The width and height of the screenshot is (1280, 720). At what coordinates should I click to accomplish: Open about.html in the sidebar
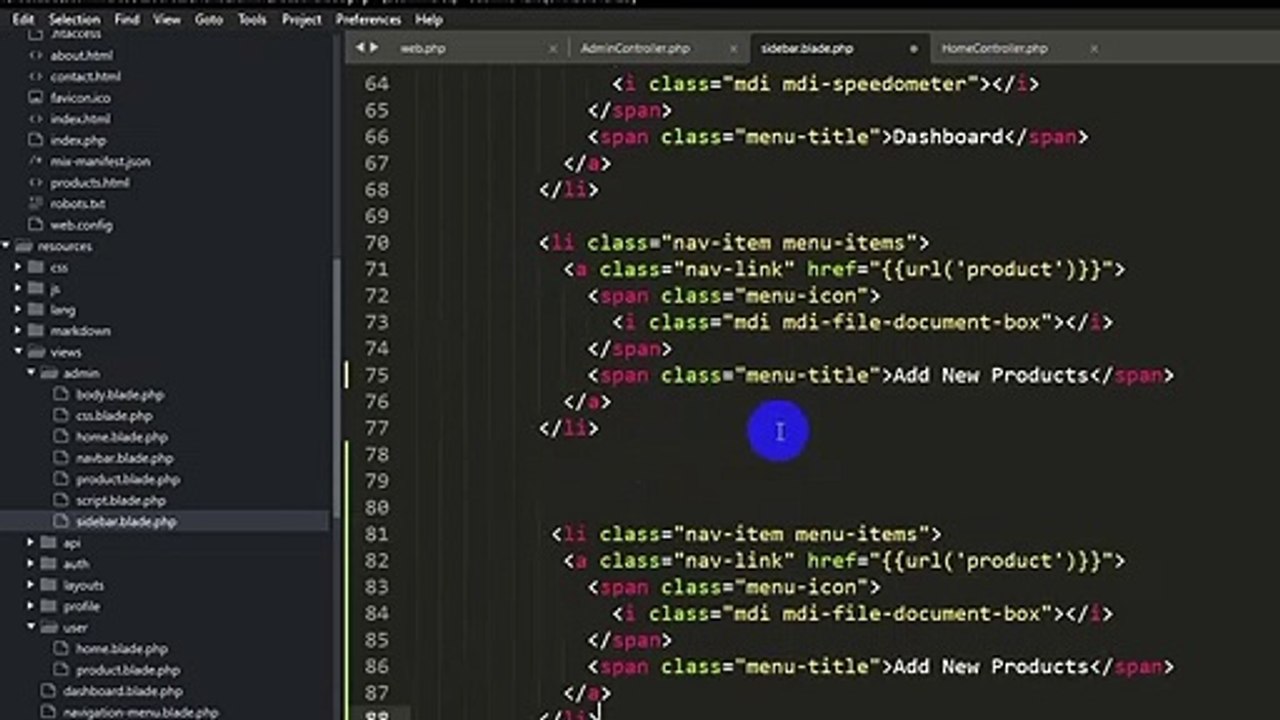pyautogui.click(x=81, y=55)
